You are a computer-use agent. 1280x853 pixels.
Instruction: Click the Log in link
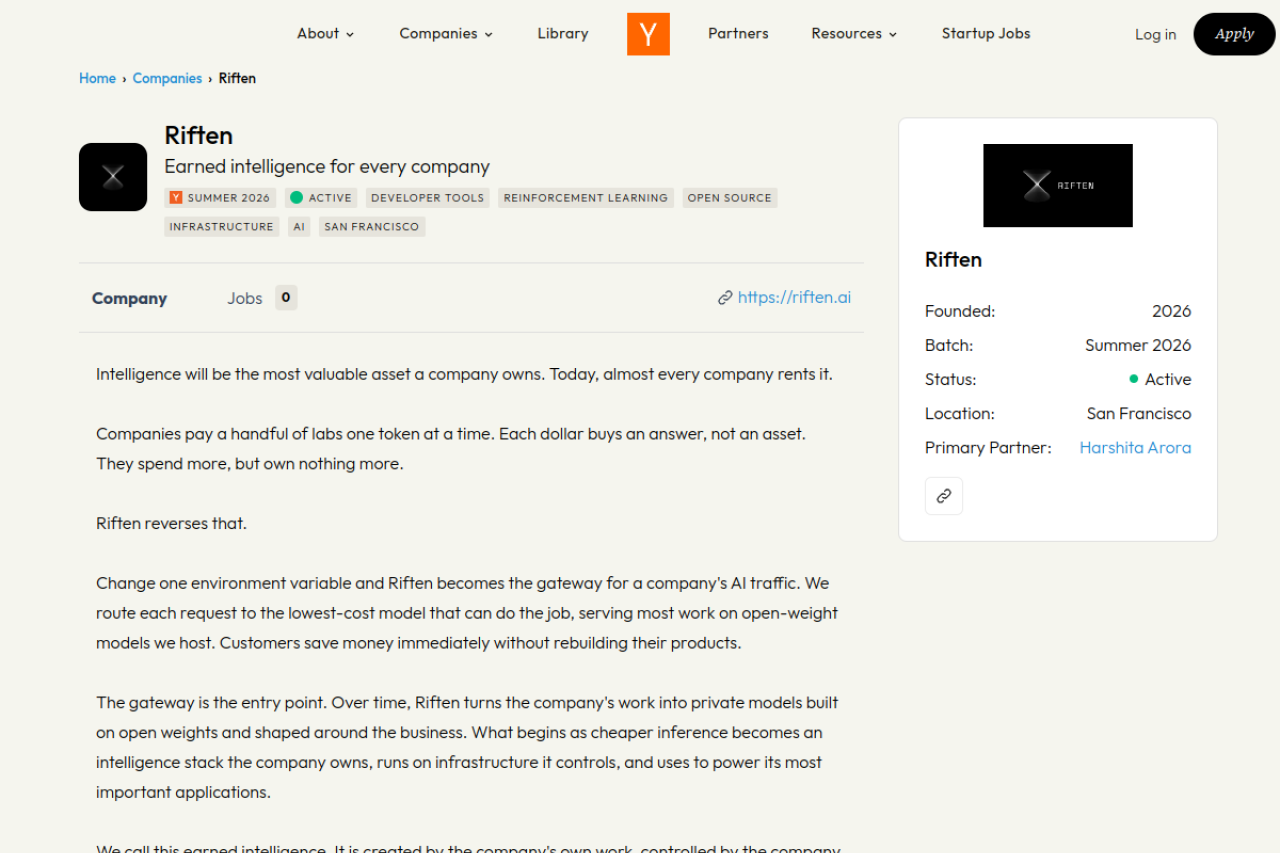tap(1155, 35)
